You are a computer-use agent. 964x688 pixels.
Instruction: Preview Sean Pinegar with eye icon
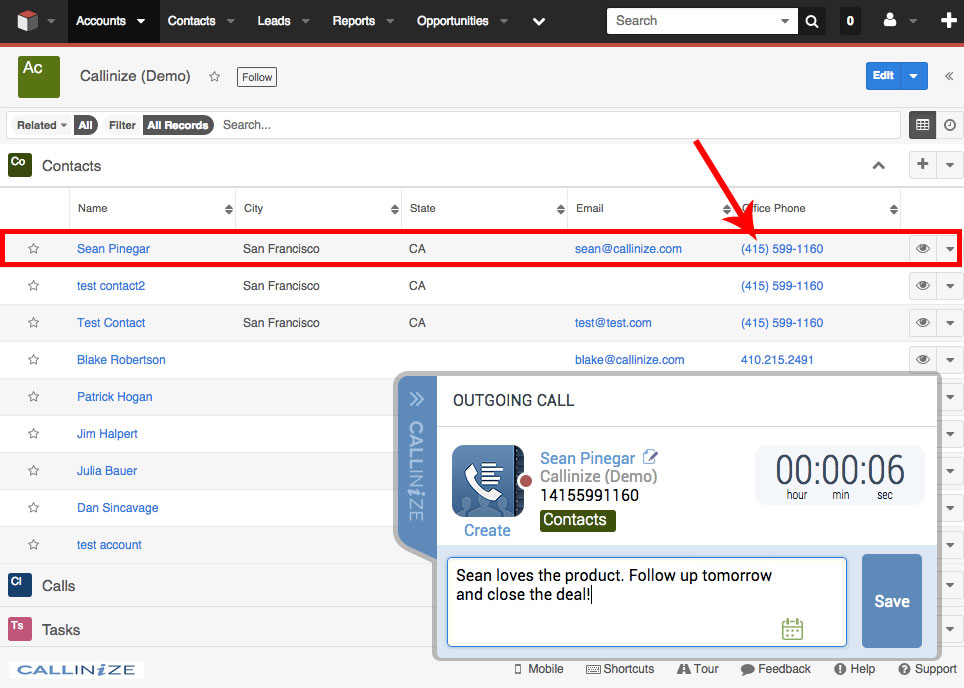(923, 249)
